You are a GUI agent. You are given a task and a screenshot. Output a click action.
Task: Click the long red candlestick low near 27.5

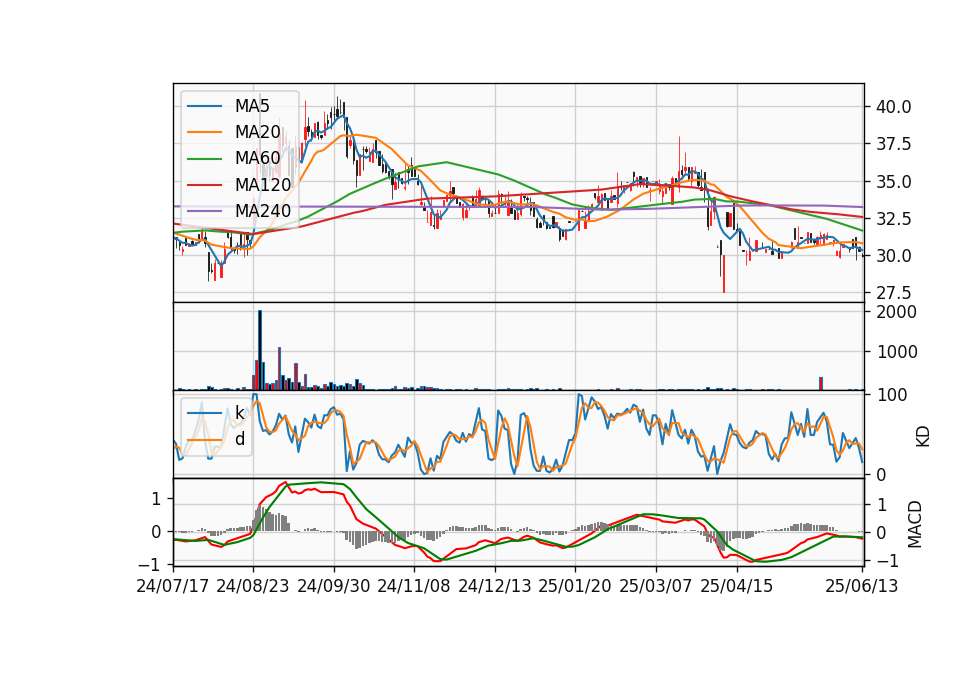724,274
